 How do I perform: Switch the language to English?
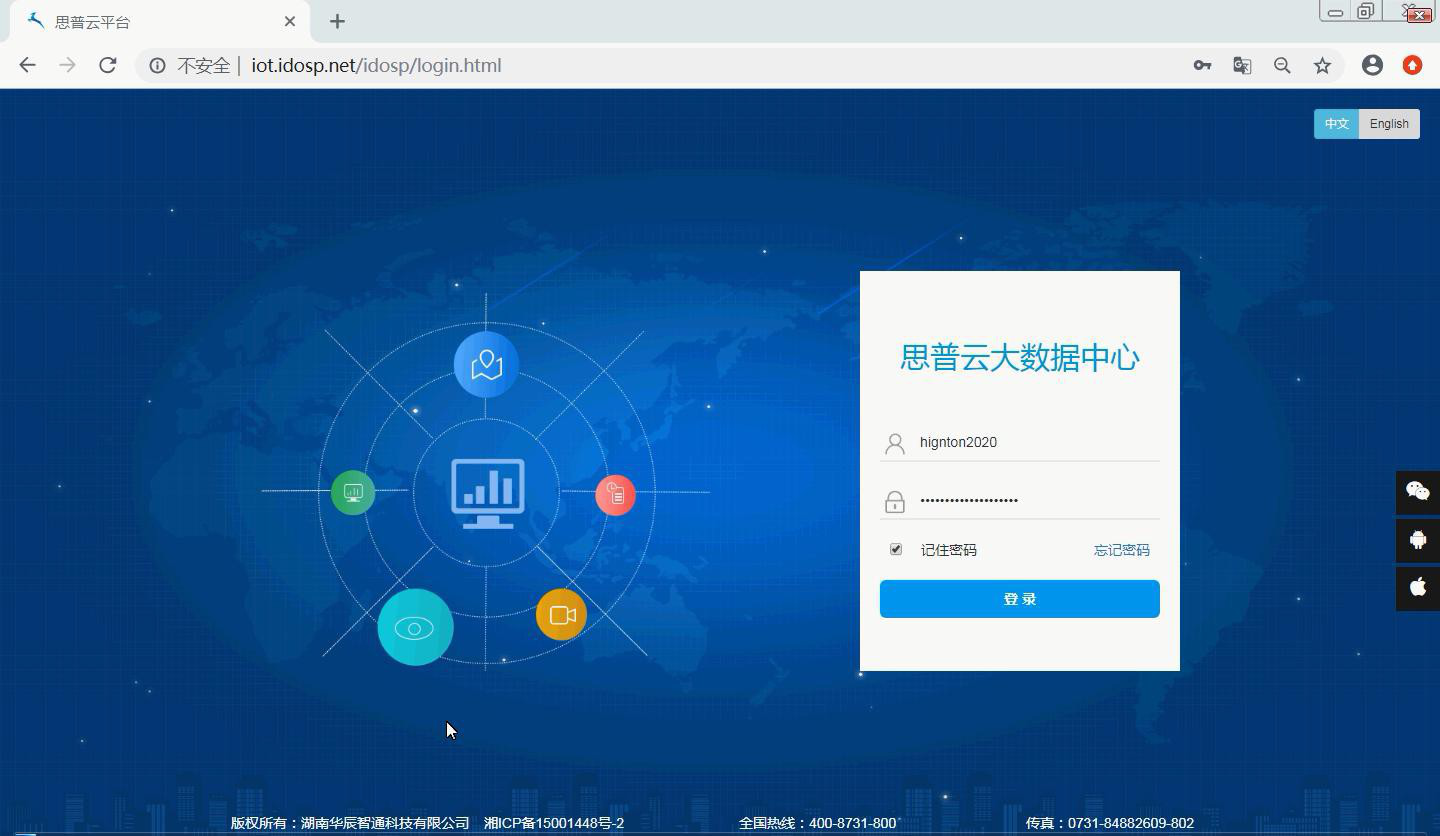tap(1388, 123)
